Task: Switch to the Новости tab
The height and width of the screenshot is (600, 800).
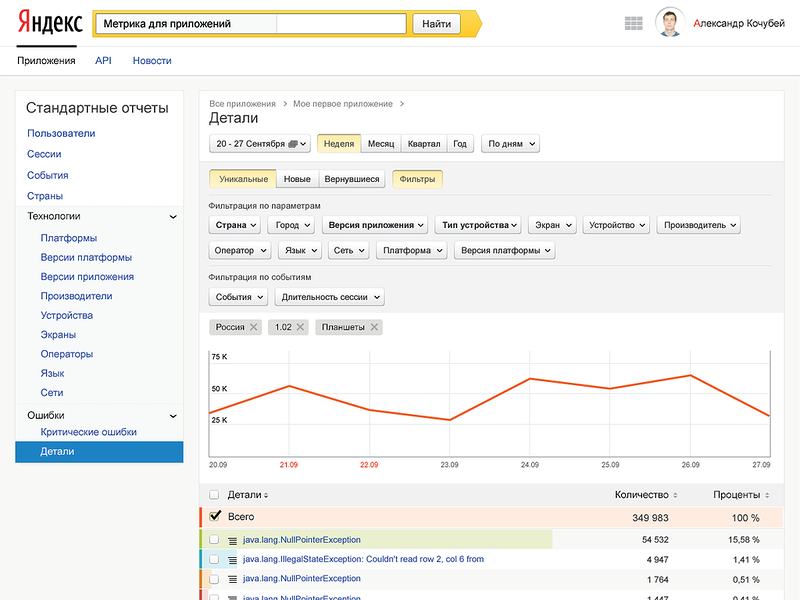Action: coord(152,61)
